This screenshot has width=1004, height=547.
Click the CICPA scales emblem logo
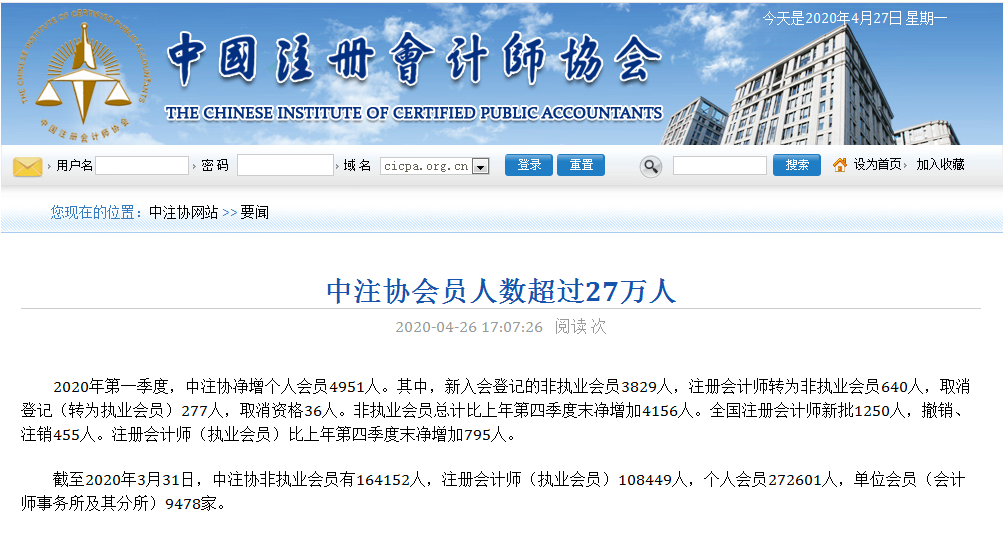pyautogui.click(x=83, y=74)
